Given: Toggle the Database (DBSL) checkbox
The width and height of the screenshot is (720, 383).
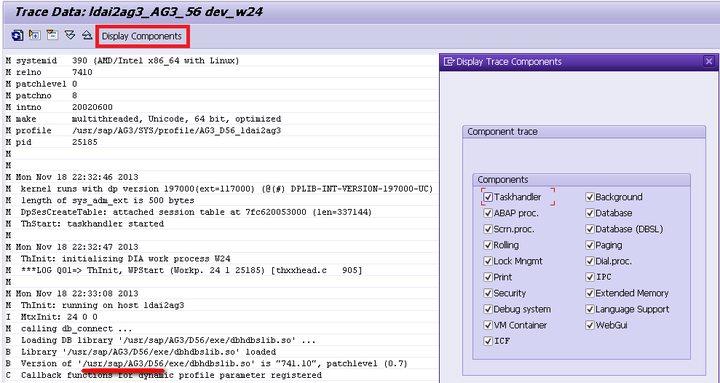Looking at the screenshot, I should click(x=590, y=229).
